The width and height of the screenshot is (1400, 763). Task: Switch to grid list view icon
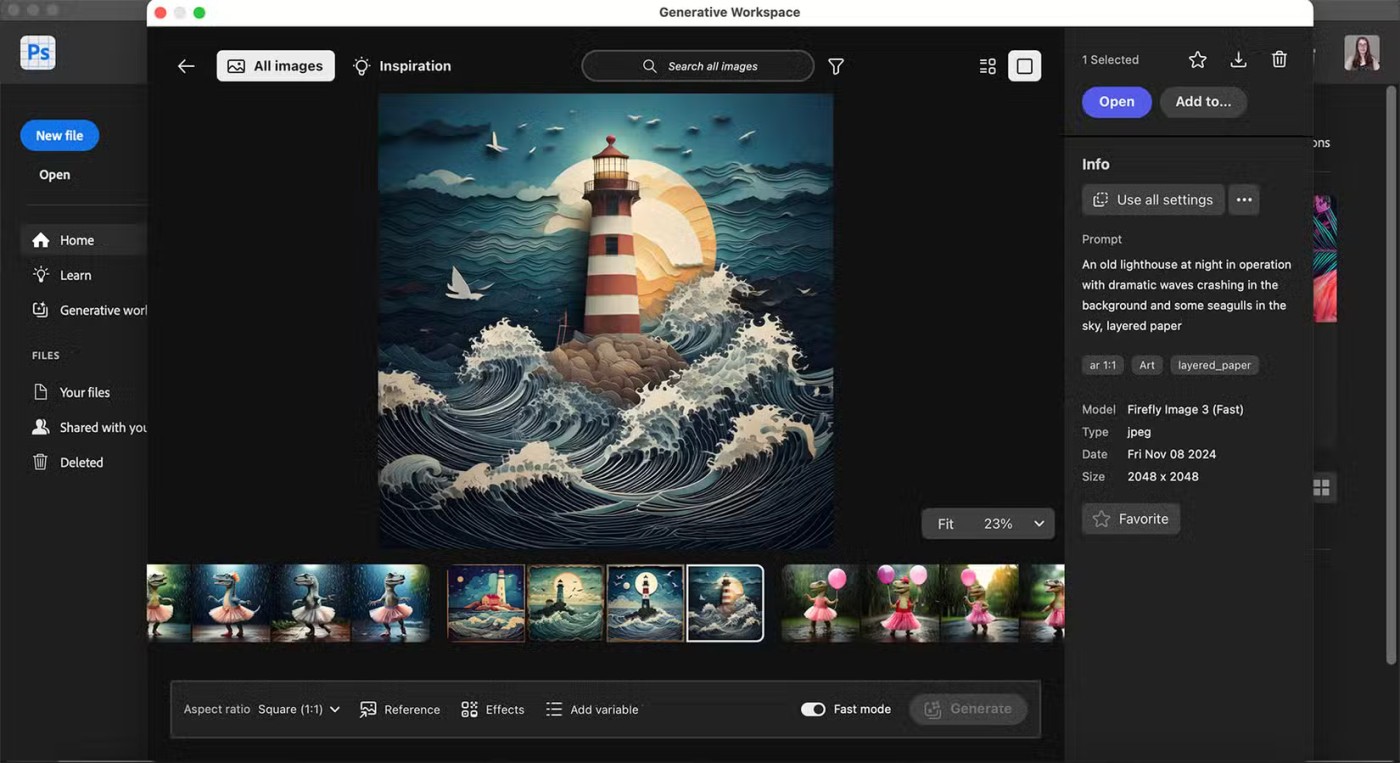(x=987, y=66)
